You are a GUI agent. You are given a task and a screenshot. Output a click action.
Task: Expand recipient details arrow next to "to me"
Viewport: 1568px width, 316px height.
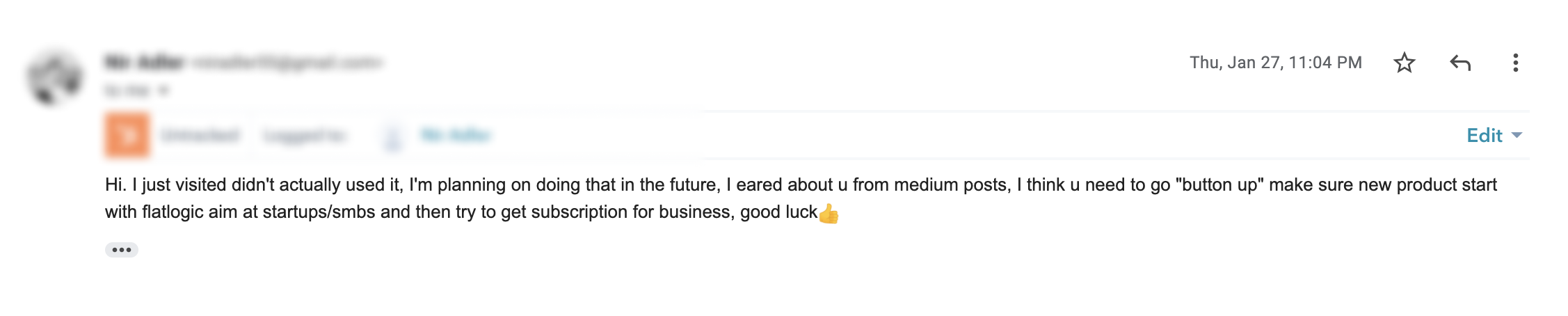[x=164, y=90]
